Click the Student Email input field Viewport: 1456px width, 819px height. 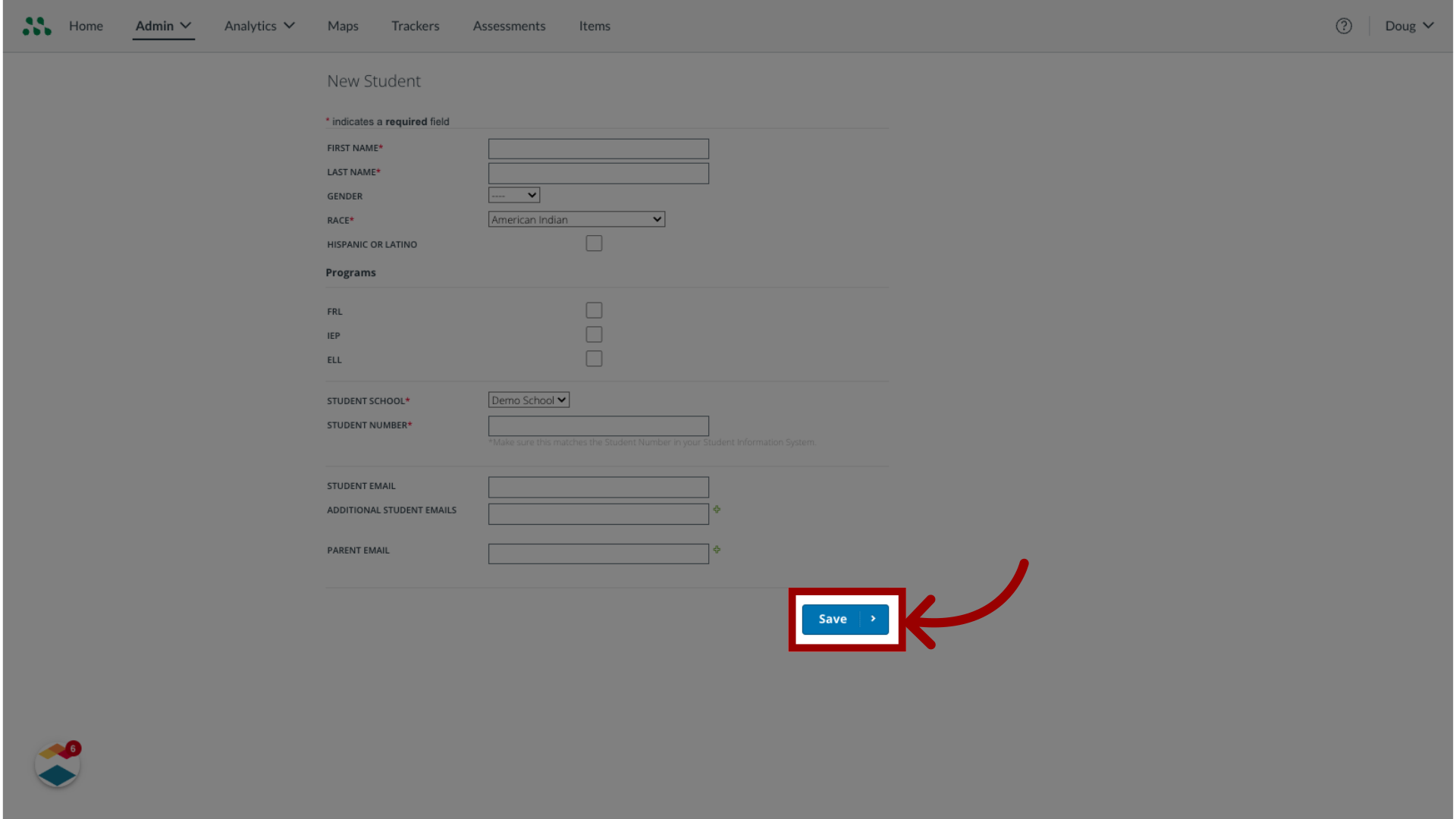click(598, 487)
